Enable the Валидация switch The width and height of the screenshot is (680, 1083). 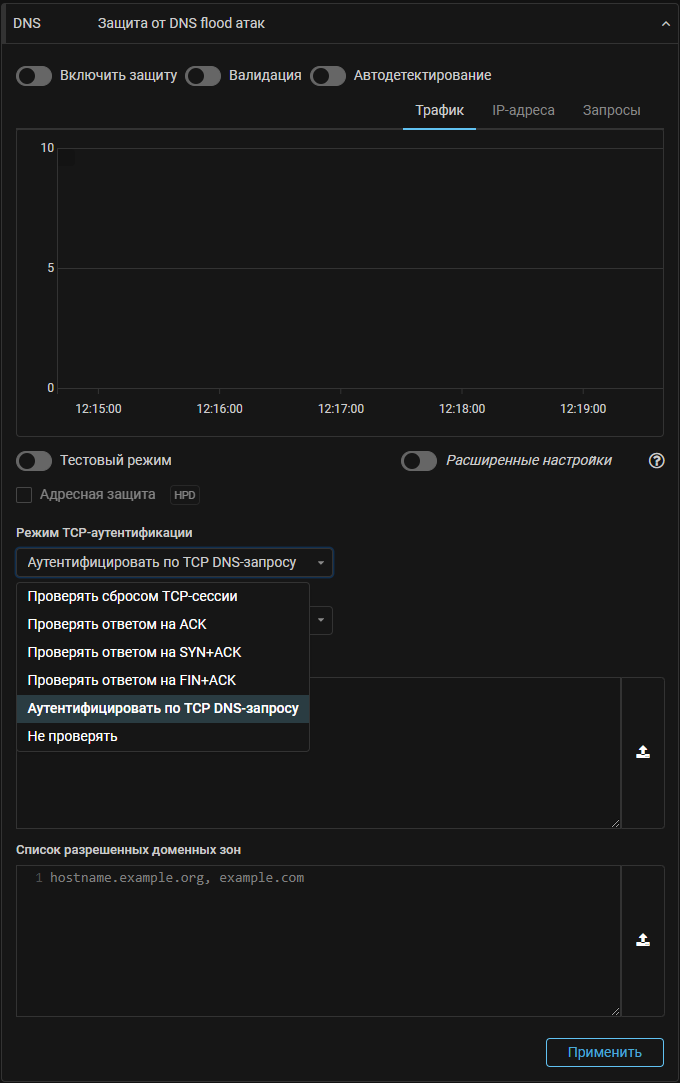(203, 76)
